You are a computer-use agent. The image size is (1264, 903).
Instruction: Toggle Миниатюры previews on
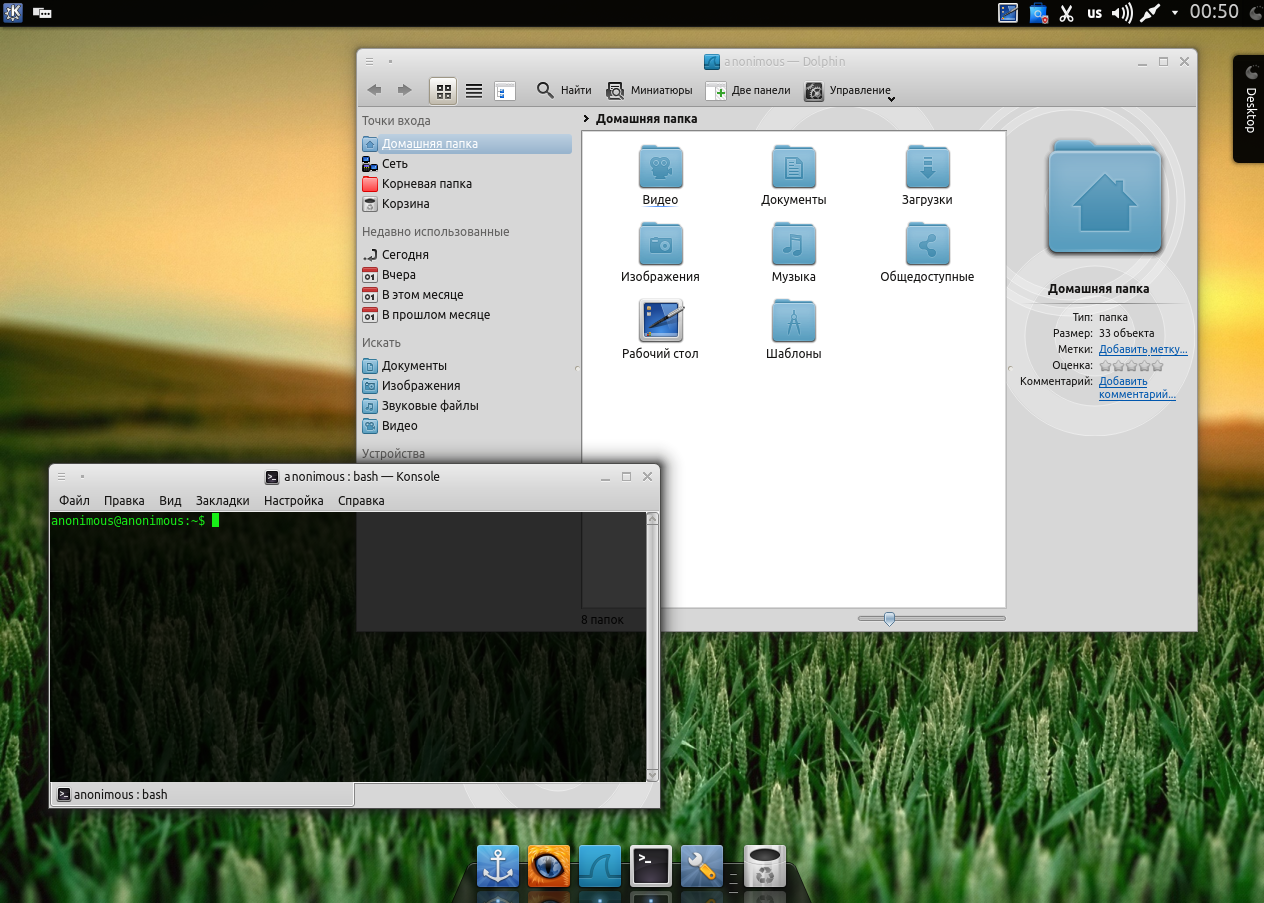coord(648,90)
